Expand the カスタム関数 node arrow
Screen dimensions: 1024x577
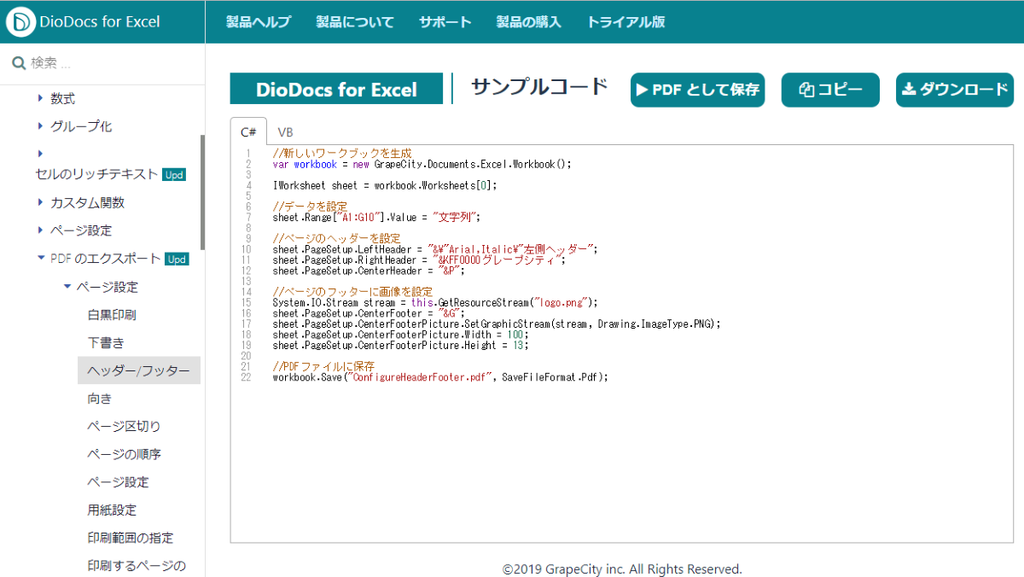pos(40,202)
